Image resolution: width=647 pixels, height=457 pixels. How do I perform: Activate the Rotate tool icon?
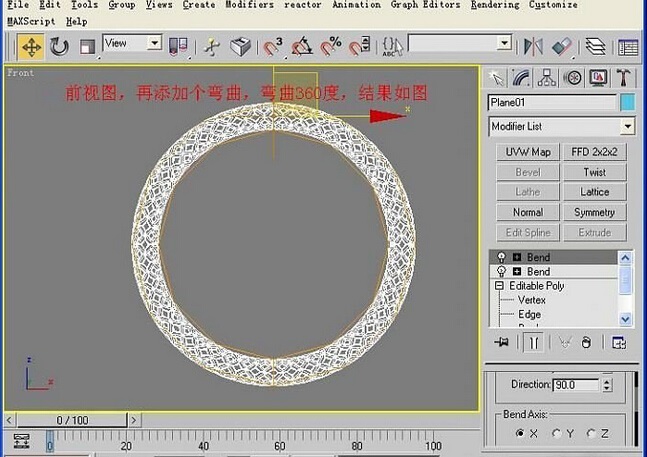click(59, 46)
